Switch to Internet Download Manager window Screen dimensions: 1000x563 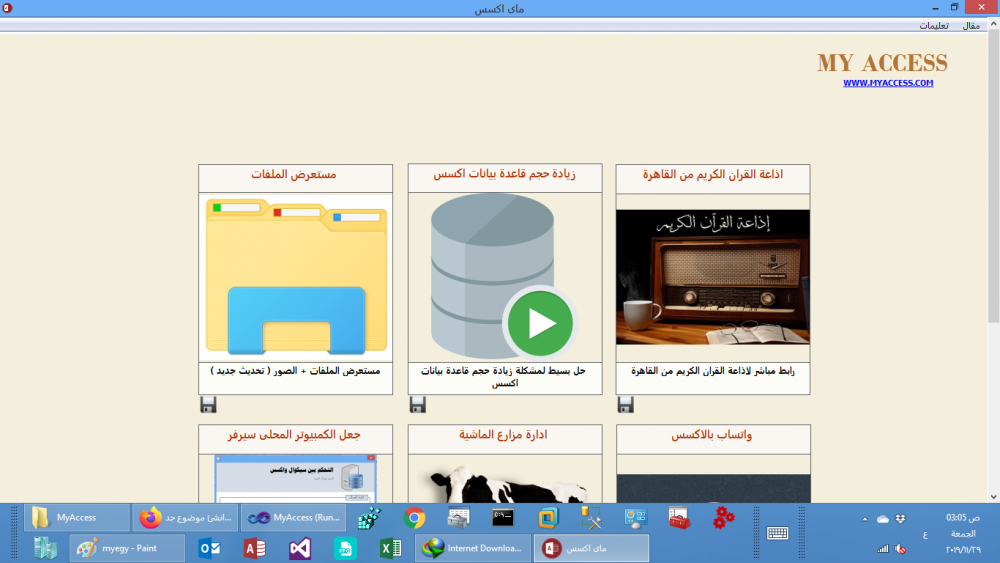tap(473, 548)
